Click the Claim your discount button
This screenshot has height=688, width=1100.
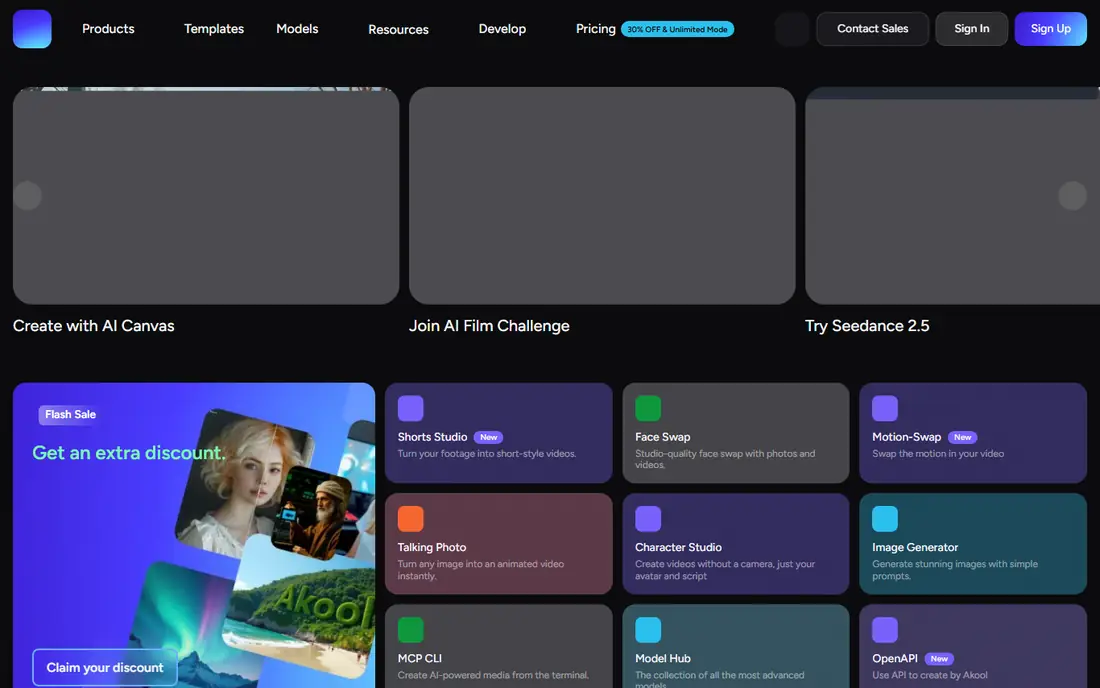tap(105, 668)
